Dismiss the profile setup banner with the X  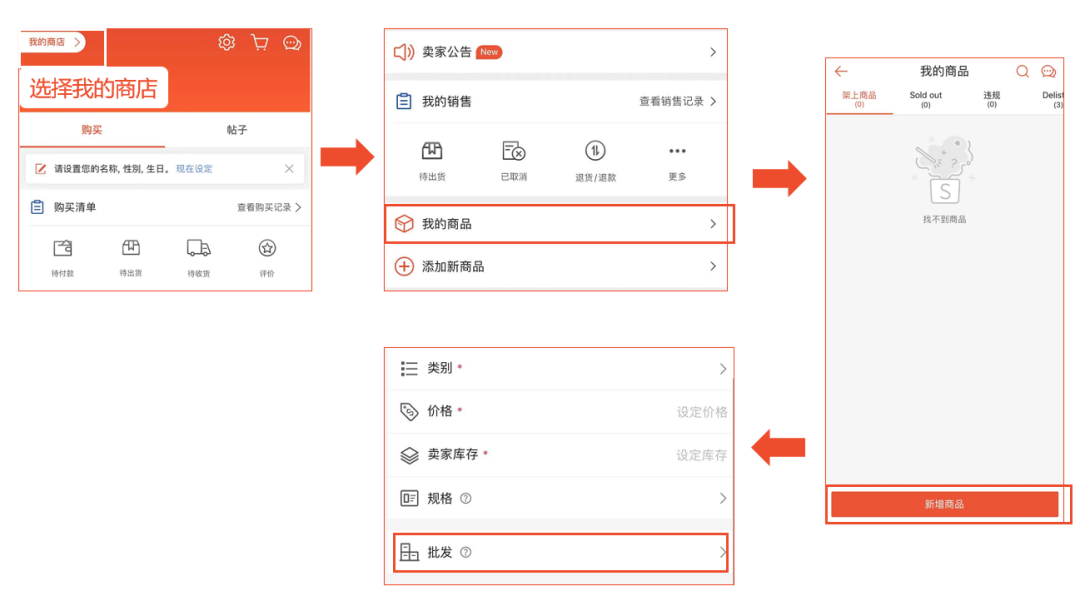[289, 168]
